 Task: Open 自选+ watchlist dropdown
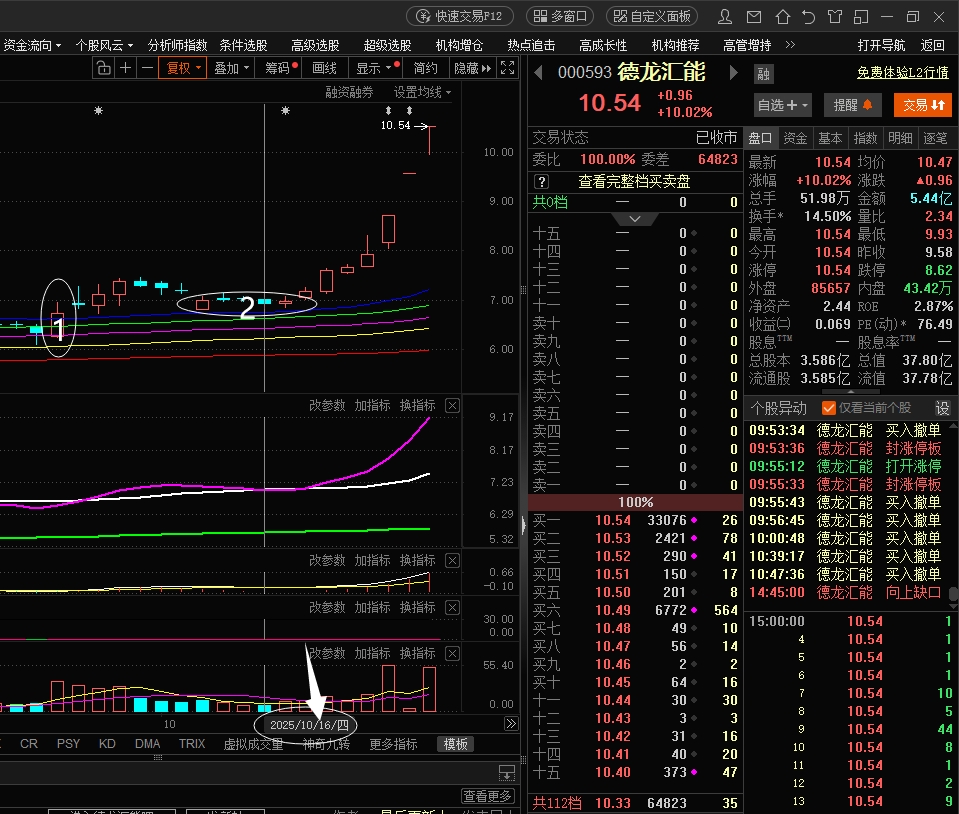[783, 105]
